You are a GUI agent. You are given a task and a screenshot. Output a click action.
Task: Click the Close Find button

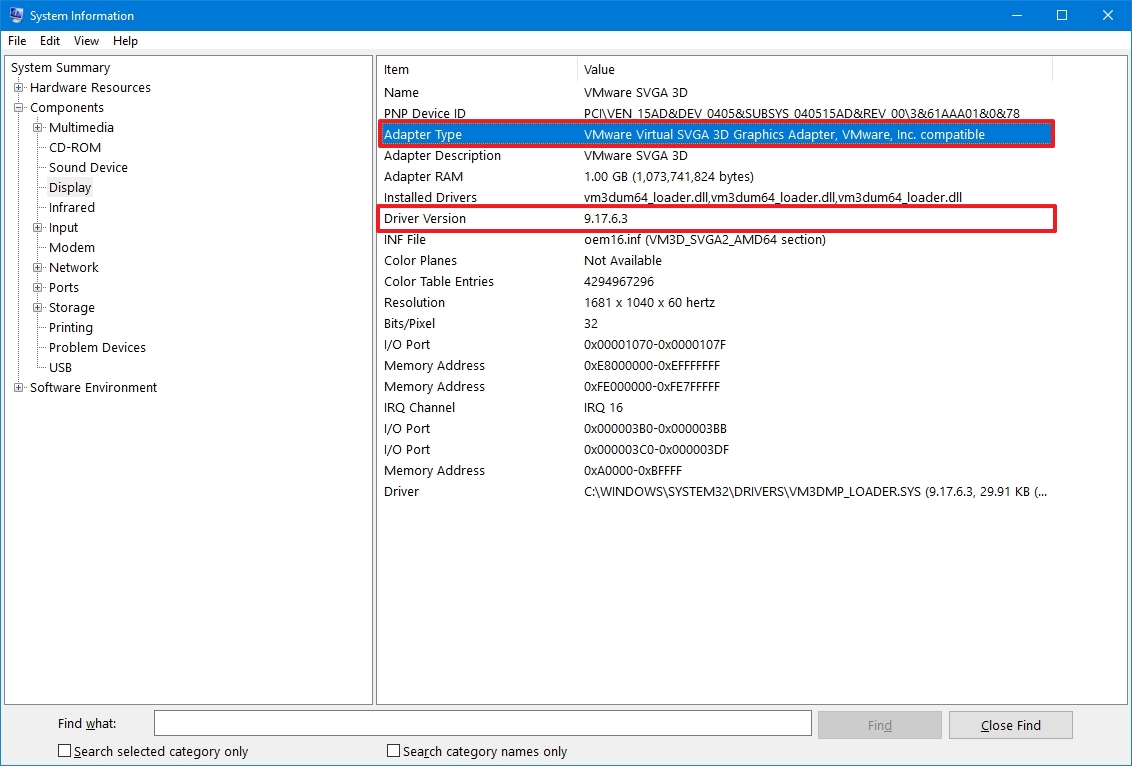pos(1010,725)
